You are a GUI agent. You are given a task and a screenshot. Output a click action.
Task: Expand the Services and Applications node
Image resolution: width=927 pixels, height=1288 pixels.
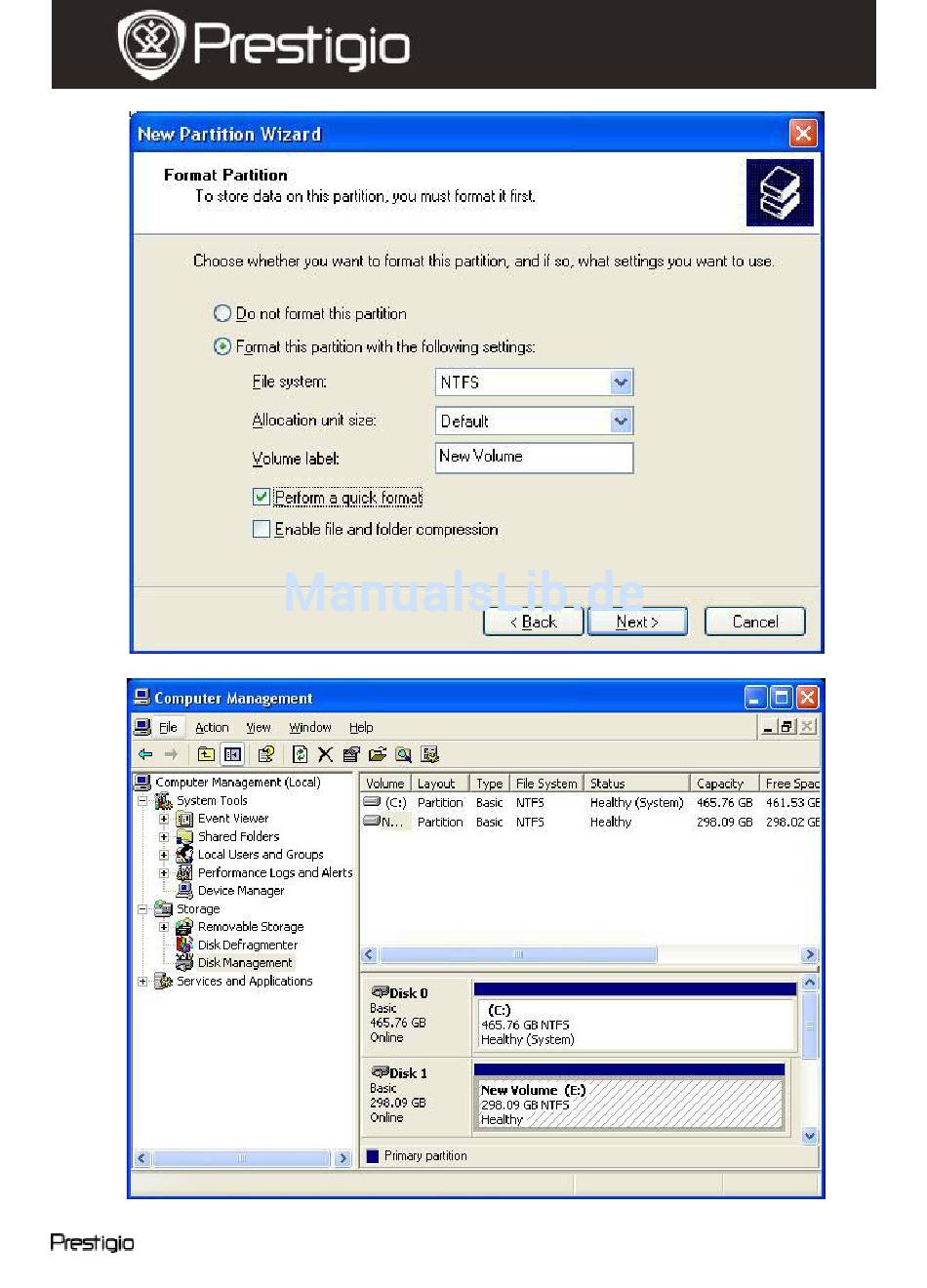pos(142,981)
